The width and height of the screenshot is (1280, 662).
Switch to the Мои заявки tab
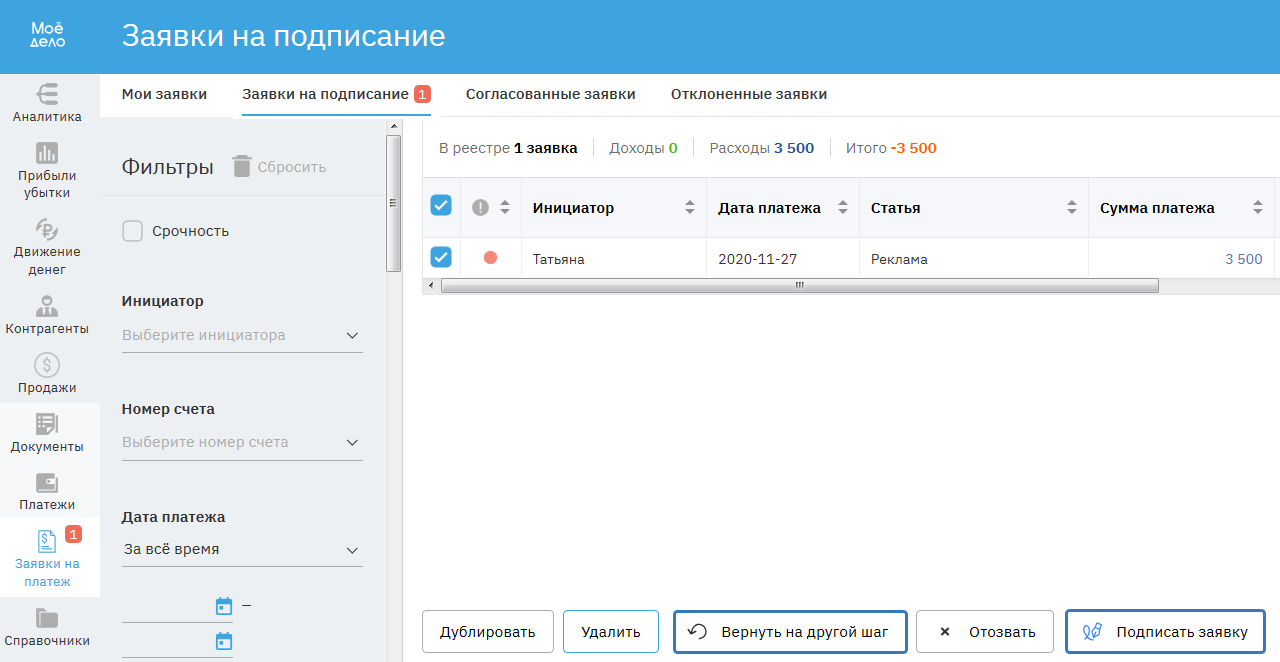point(164,95)
